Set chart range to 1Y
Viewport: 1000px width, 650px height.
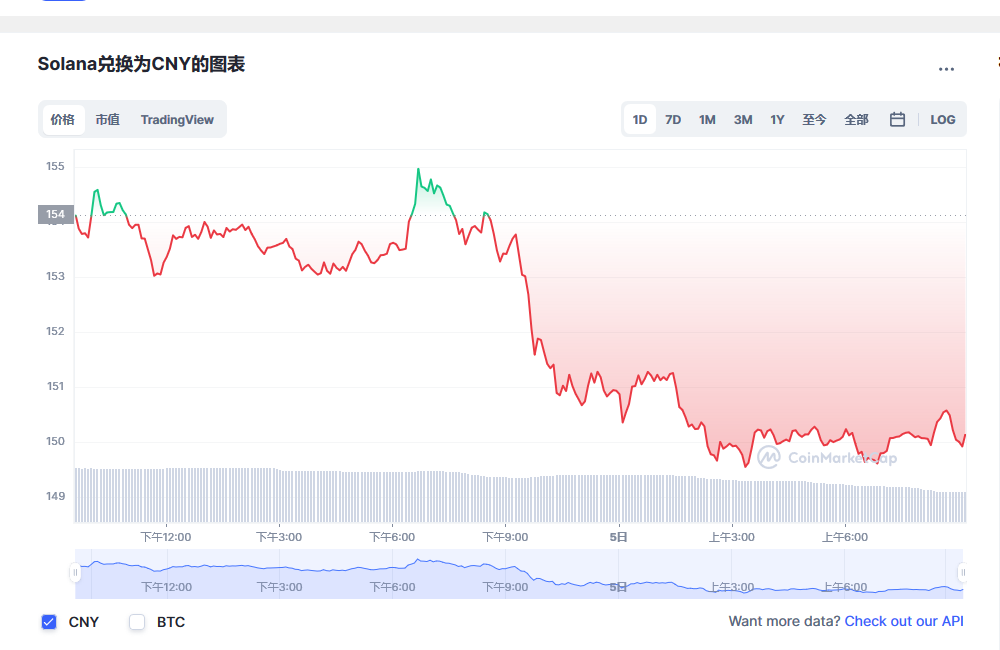777,119
